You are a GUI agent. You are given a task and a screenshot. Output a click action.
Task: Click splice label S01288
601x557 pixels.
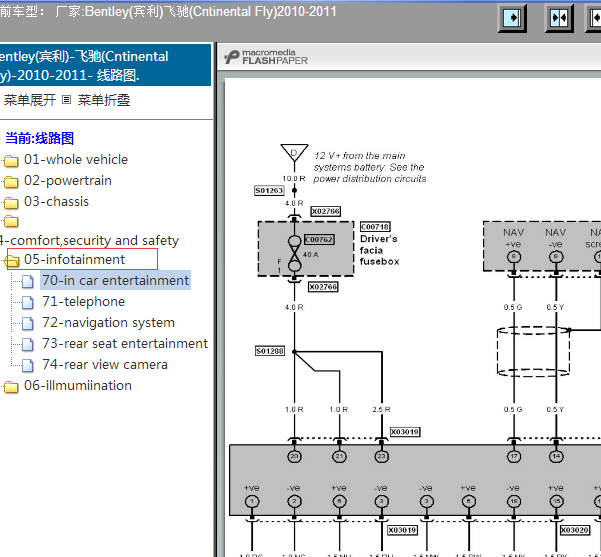coord(270,351)
